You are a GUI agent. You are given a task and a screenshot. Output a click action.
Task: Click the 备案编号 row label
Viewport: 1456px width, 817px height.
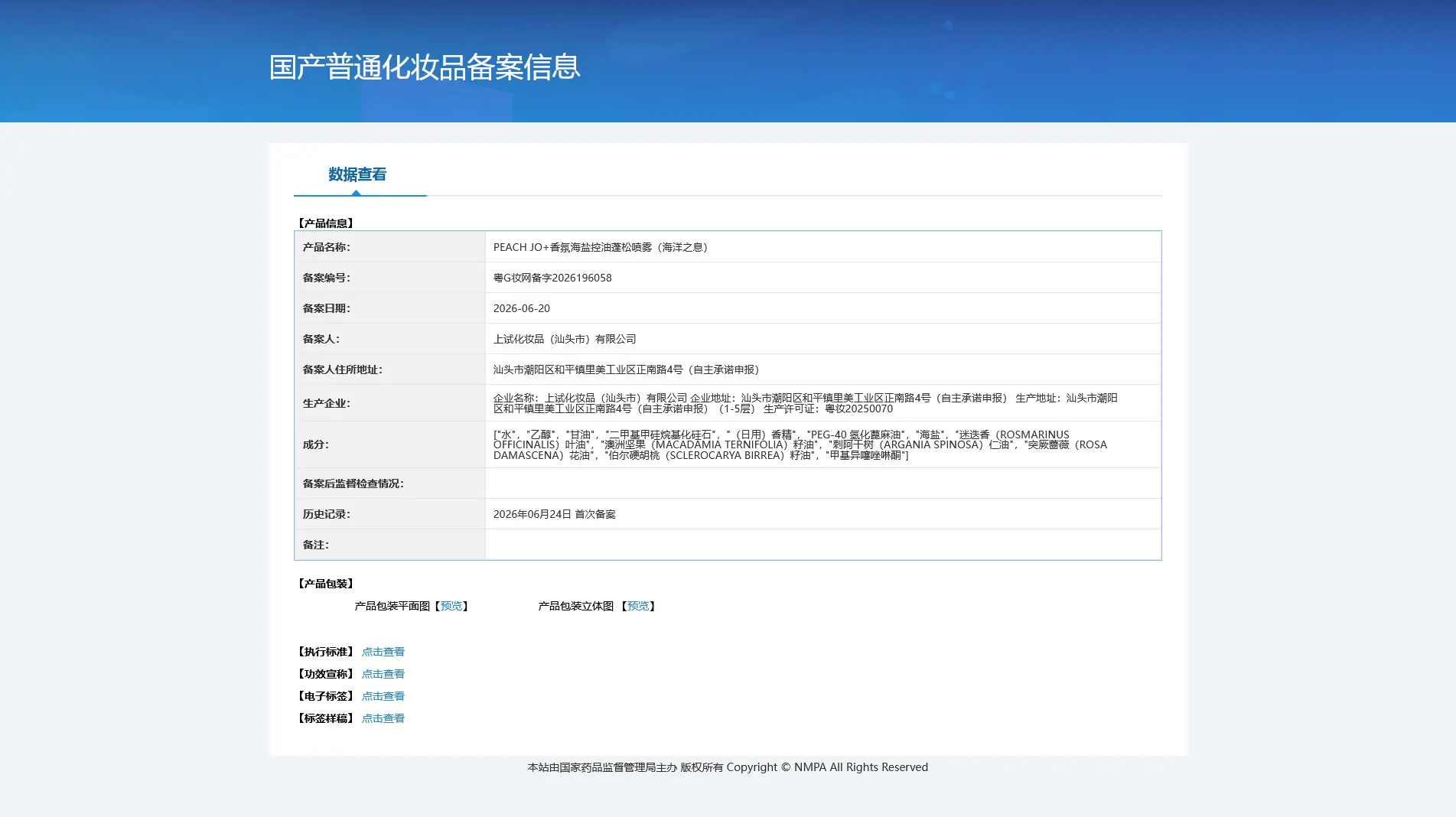[327, 278]
